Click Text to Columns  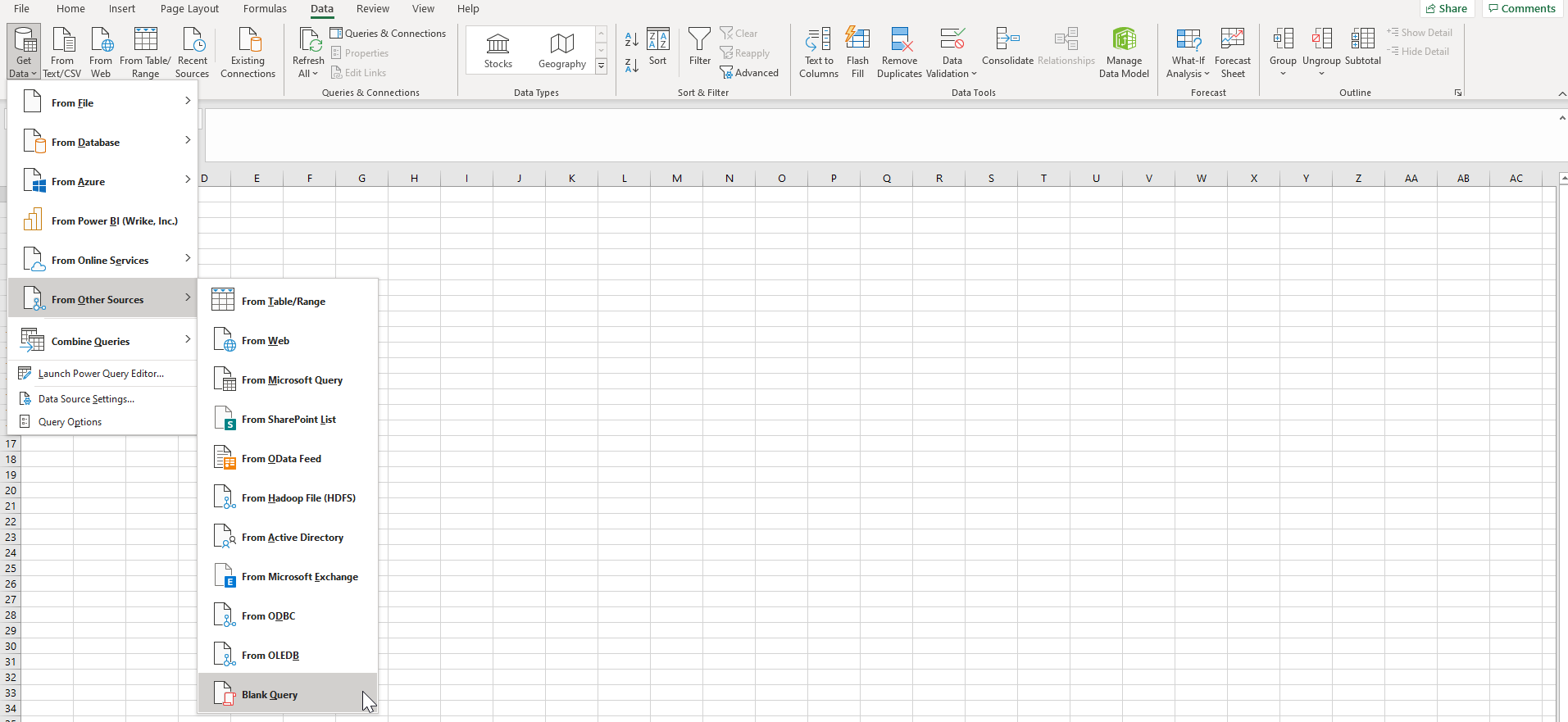point(819,52)
